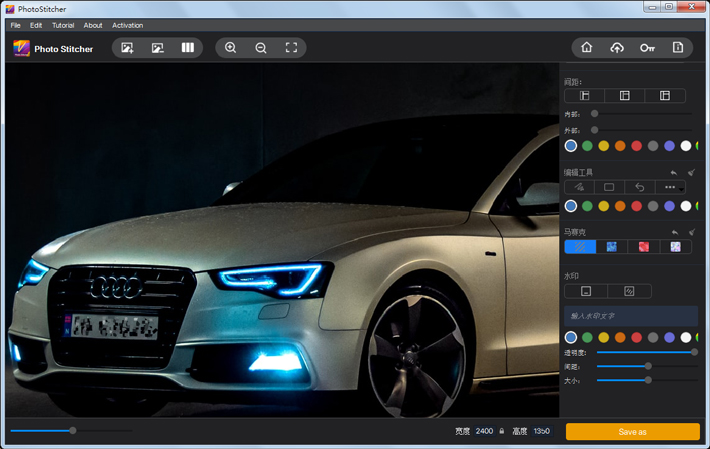Viewport: 710px width, 449px height.
Task: Pick the white swatch in the watermark color row
Action: [x=686, y=337]
